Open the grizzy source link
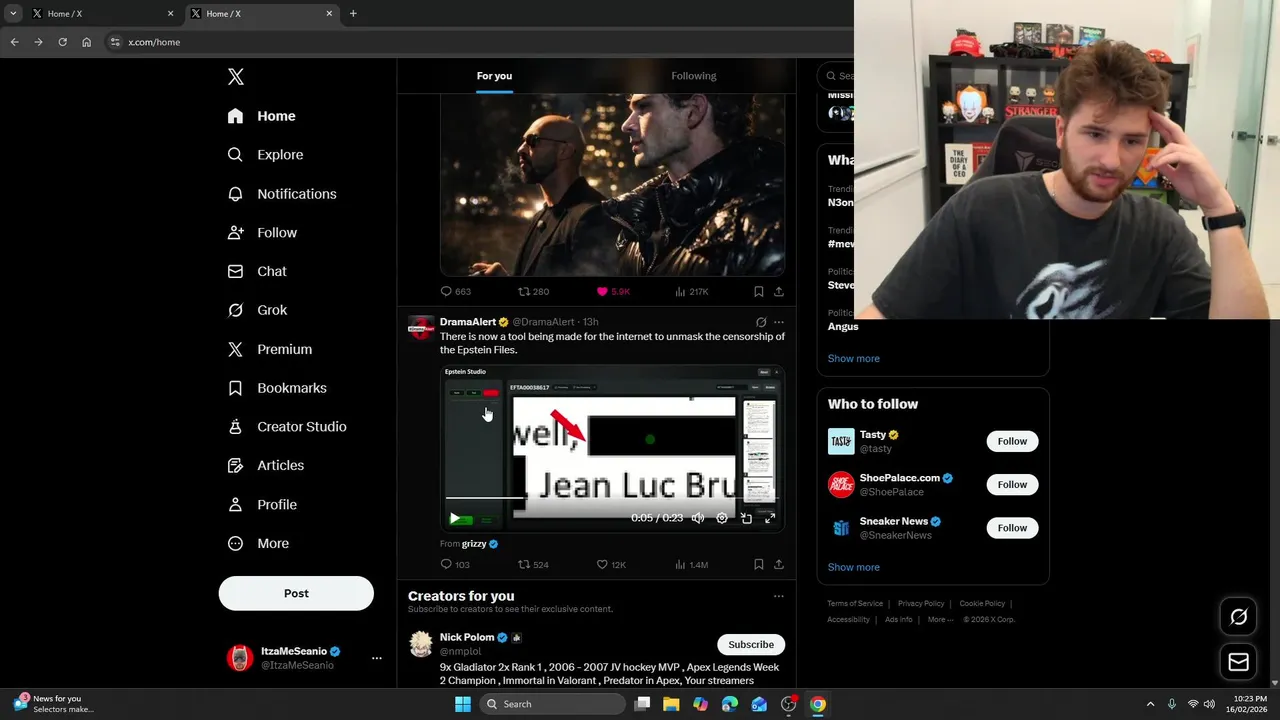1280x720 pixels. (x=474, y=544)
